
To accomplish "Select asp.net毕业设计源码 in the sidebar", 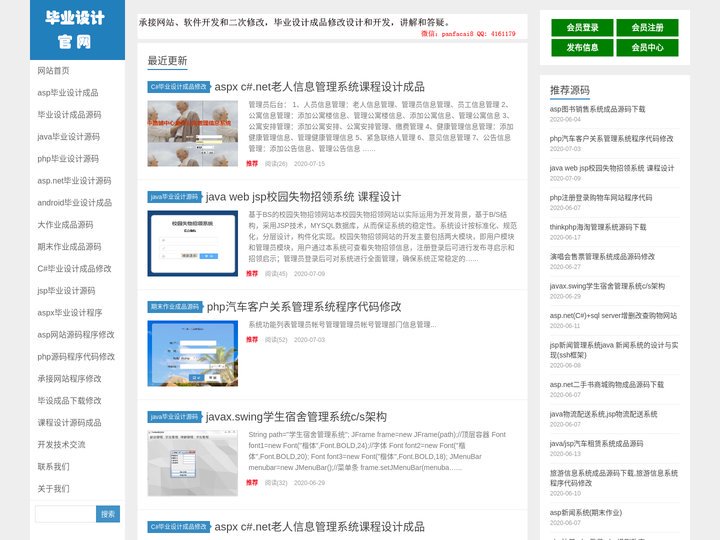I will [x=74, y=181].
